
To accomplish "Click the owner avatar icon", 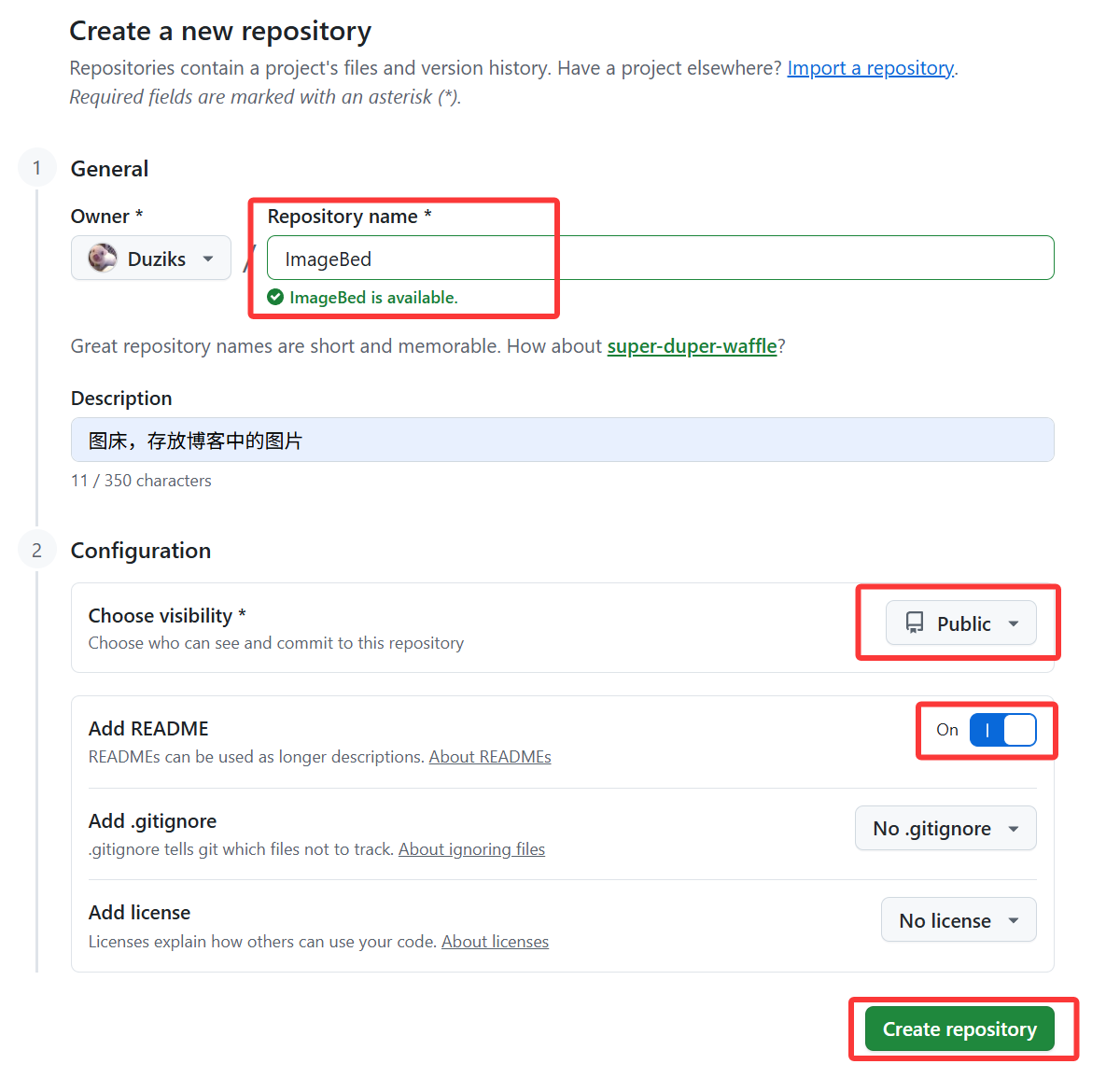I will click(103, 258).
